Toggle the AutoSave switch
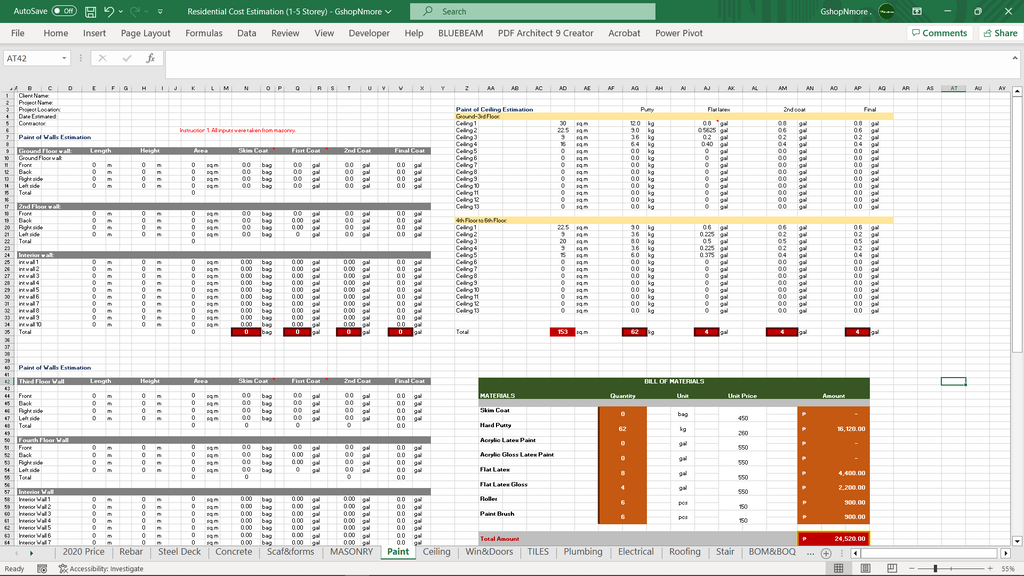Image resolution: width=1024 pixels, height=576 pixels. coord(64,11)
